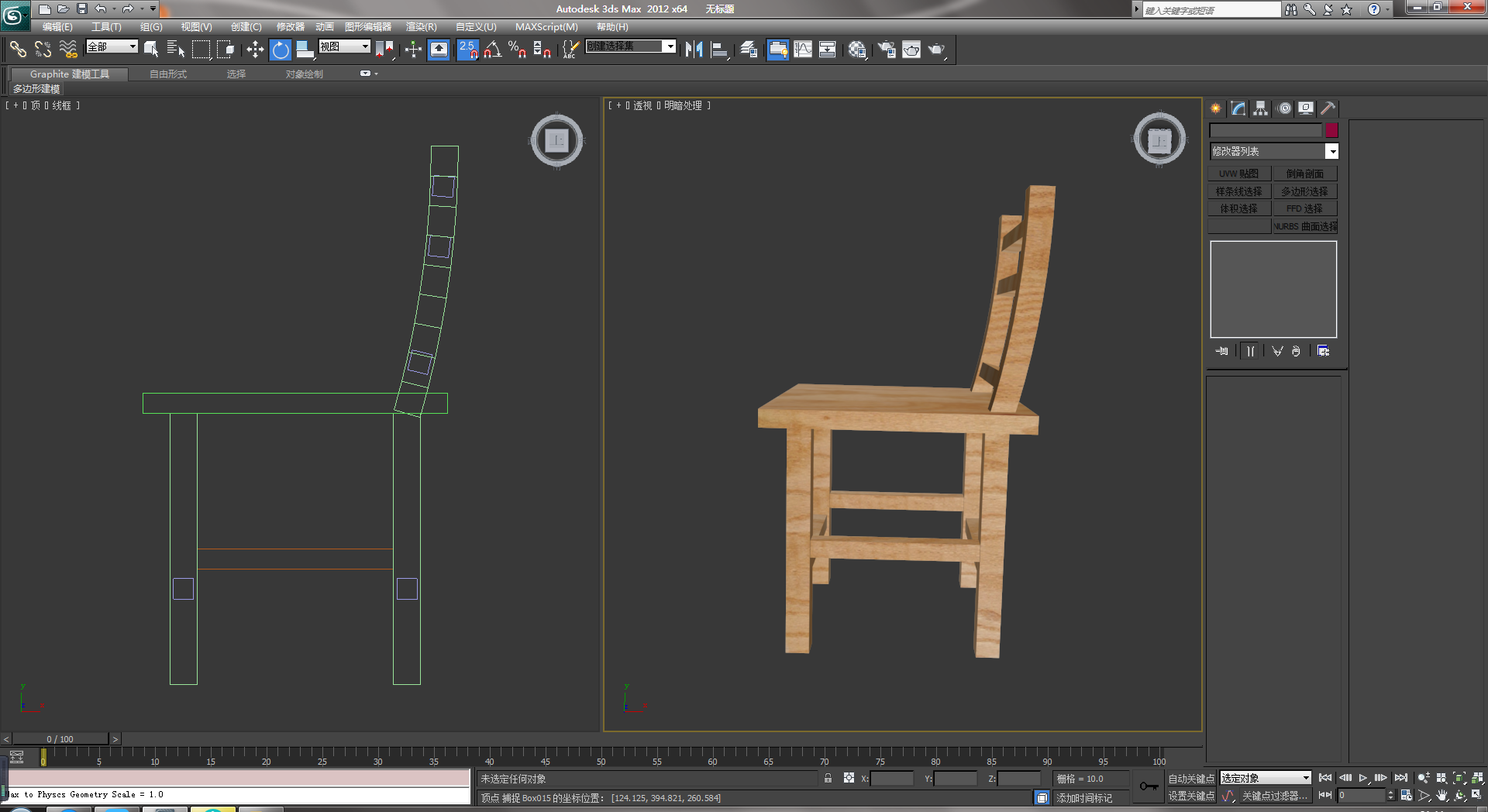Viewport: 1488px width, 812px height.
Task: Click the FFD 选择 modifier button
Action: tap(1305, 208)
